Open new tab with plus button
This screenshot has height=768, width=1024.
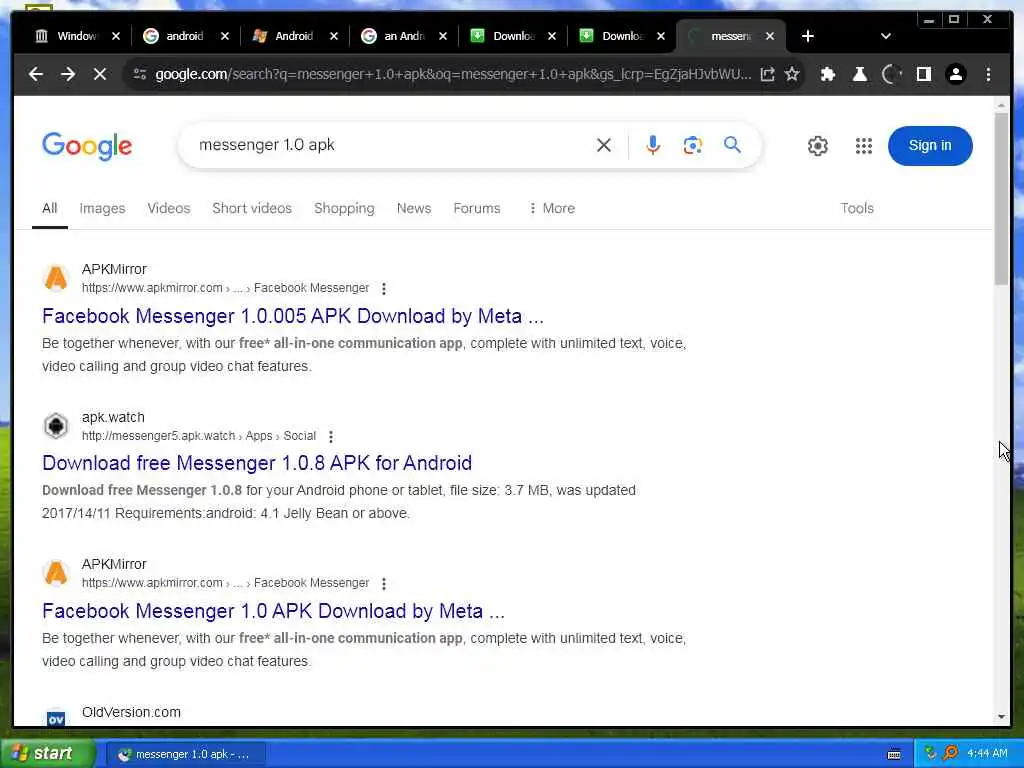click(x=808, y=36)
